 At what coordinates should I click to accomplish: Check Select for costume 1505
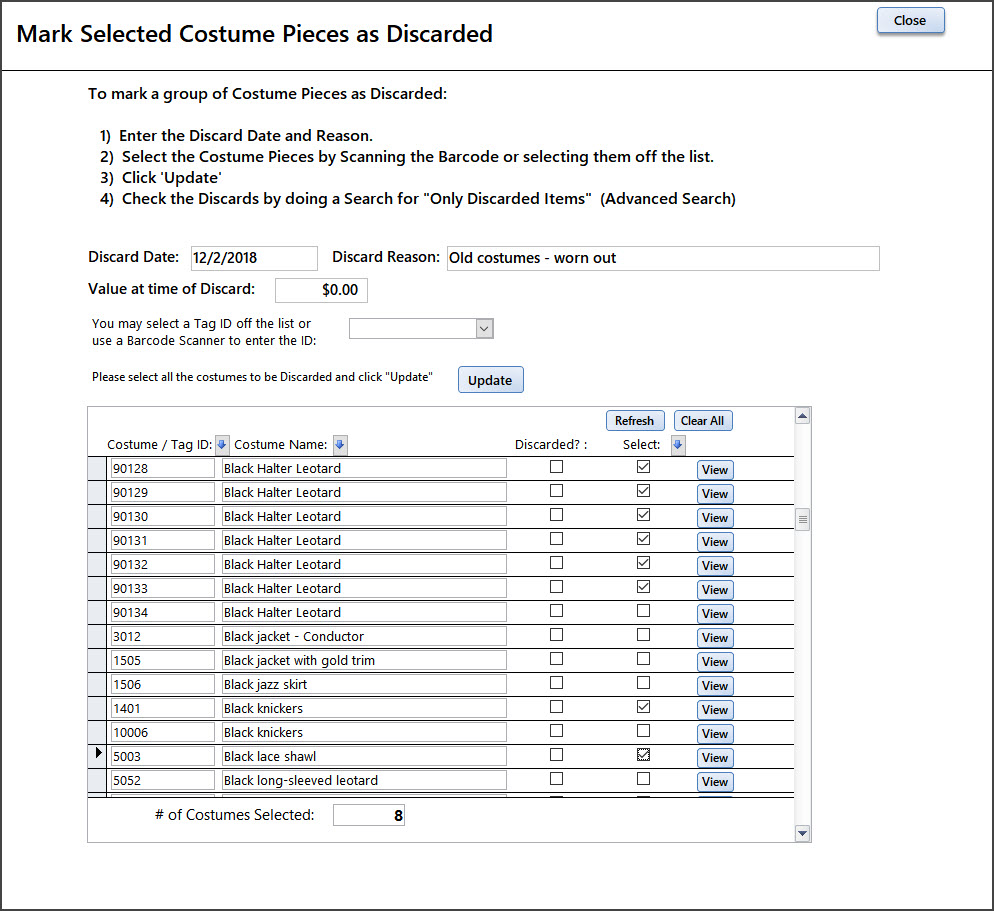[x=643, y=659]
